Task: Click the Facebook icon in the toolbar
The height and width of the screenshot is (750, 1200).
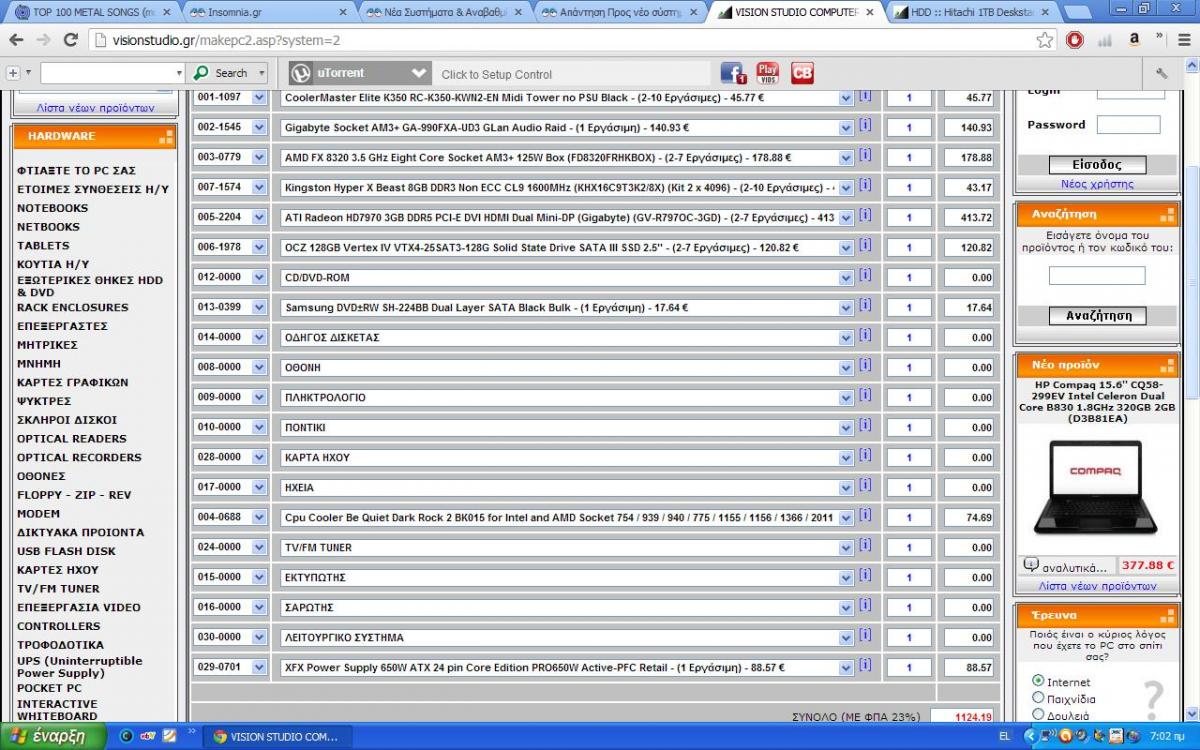Action: coord(733,73)
